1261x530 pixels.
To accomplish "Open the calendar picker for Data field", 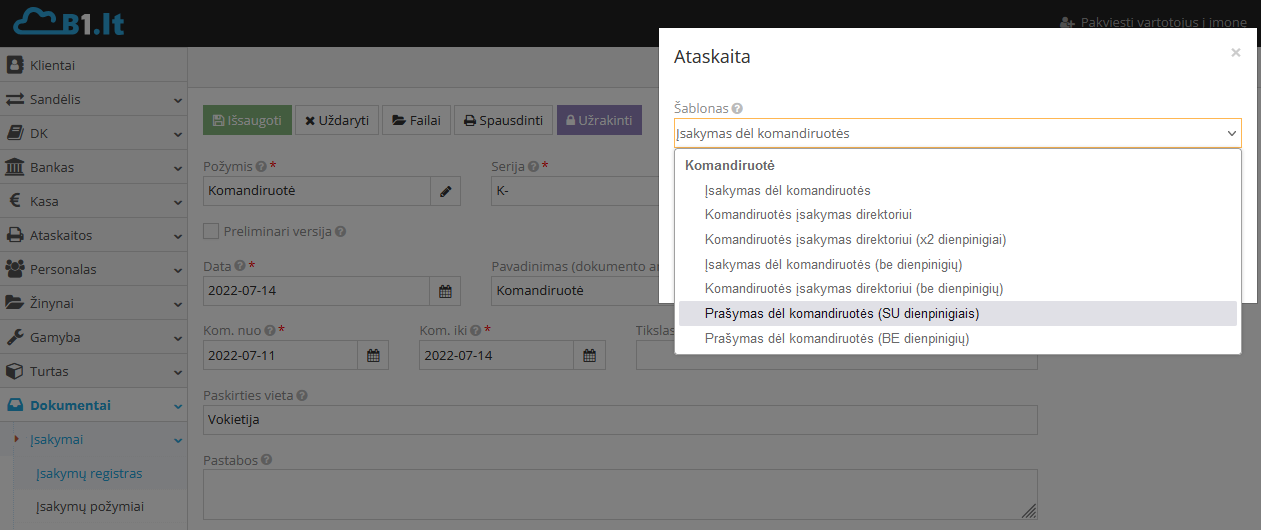I will [x=445, y=291].
